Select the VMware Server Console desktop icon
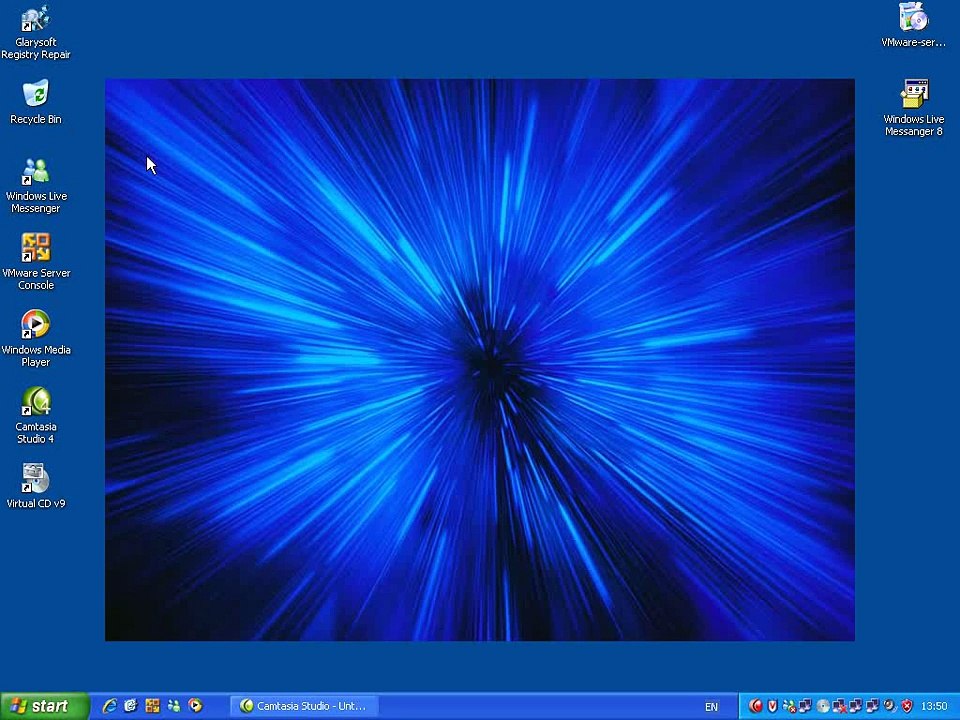 36,262
